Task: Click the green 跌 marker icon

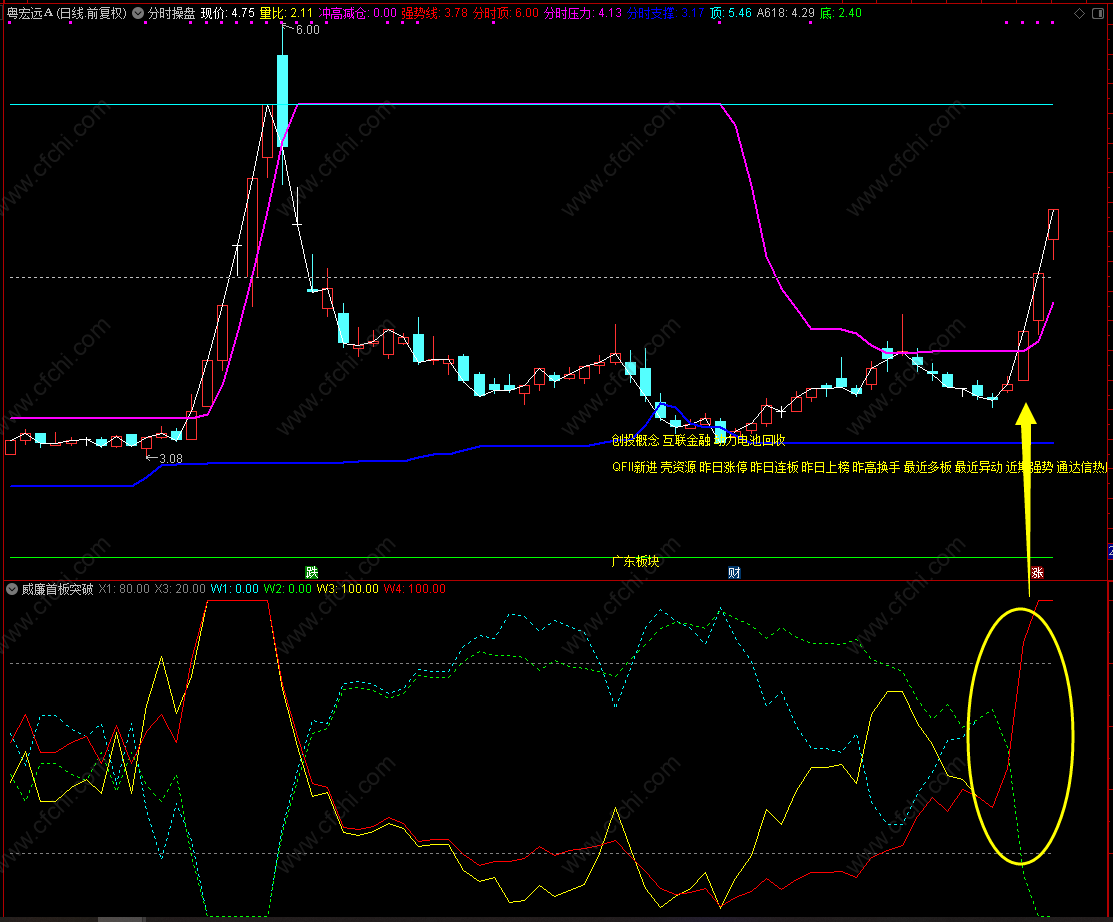Action: point(312,572)
